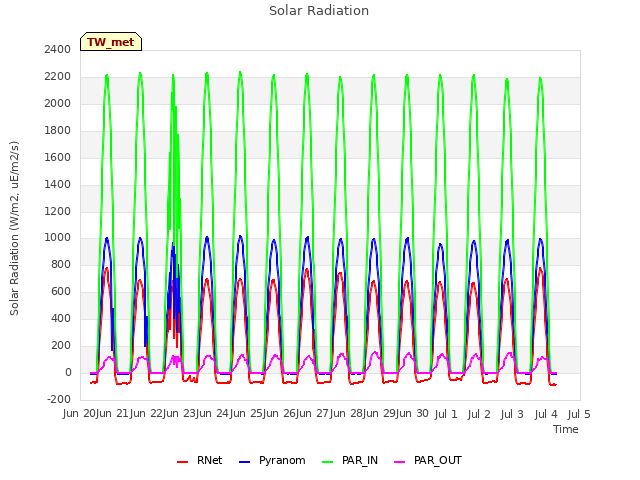This screenshot has width=640, height=480.
Task: Click the Jun 28 x-axis tick label
Action: [x=347, y=413]
